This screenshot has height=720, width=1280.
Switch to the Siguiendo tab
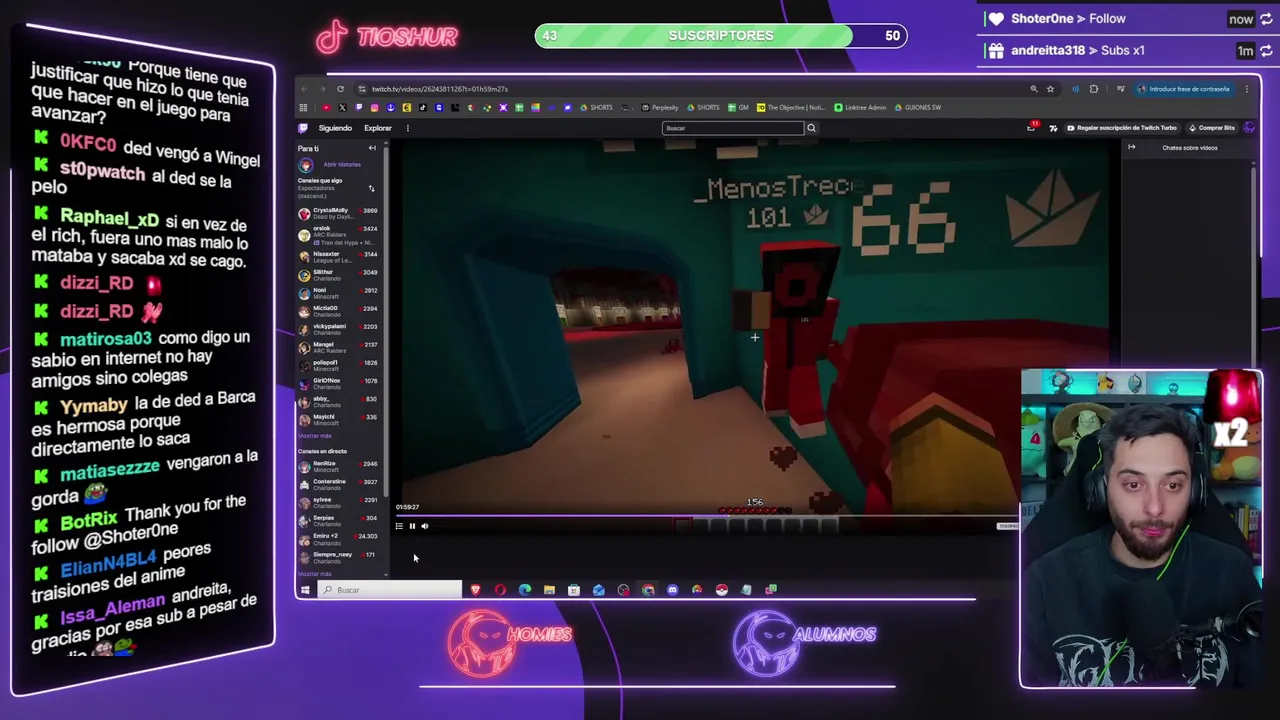pyautogui.click(x=335, y=128)
